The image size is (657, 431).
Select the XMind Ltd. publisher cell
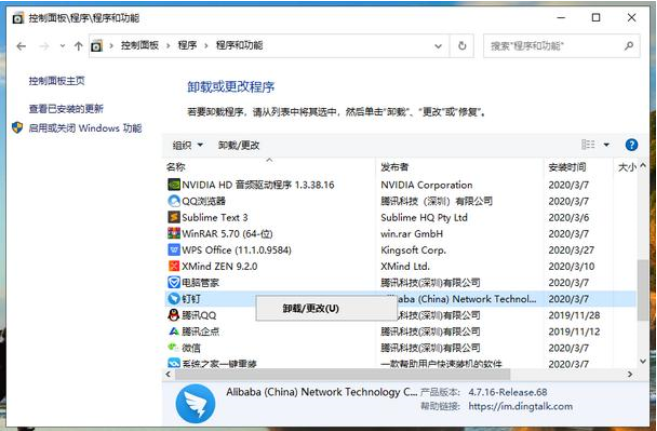(x=405, y=266)
